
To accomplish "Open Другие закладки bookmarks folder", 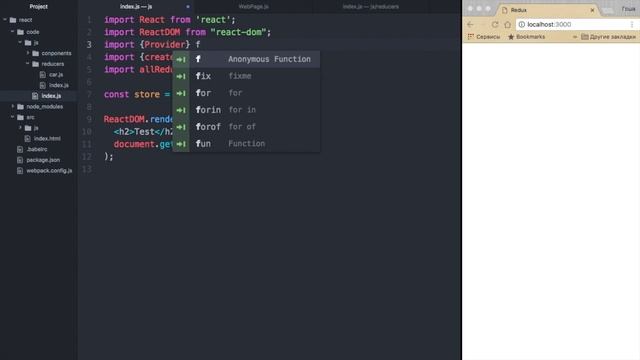I will pos(609,37).
